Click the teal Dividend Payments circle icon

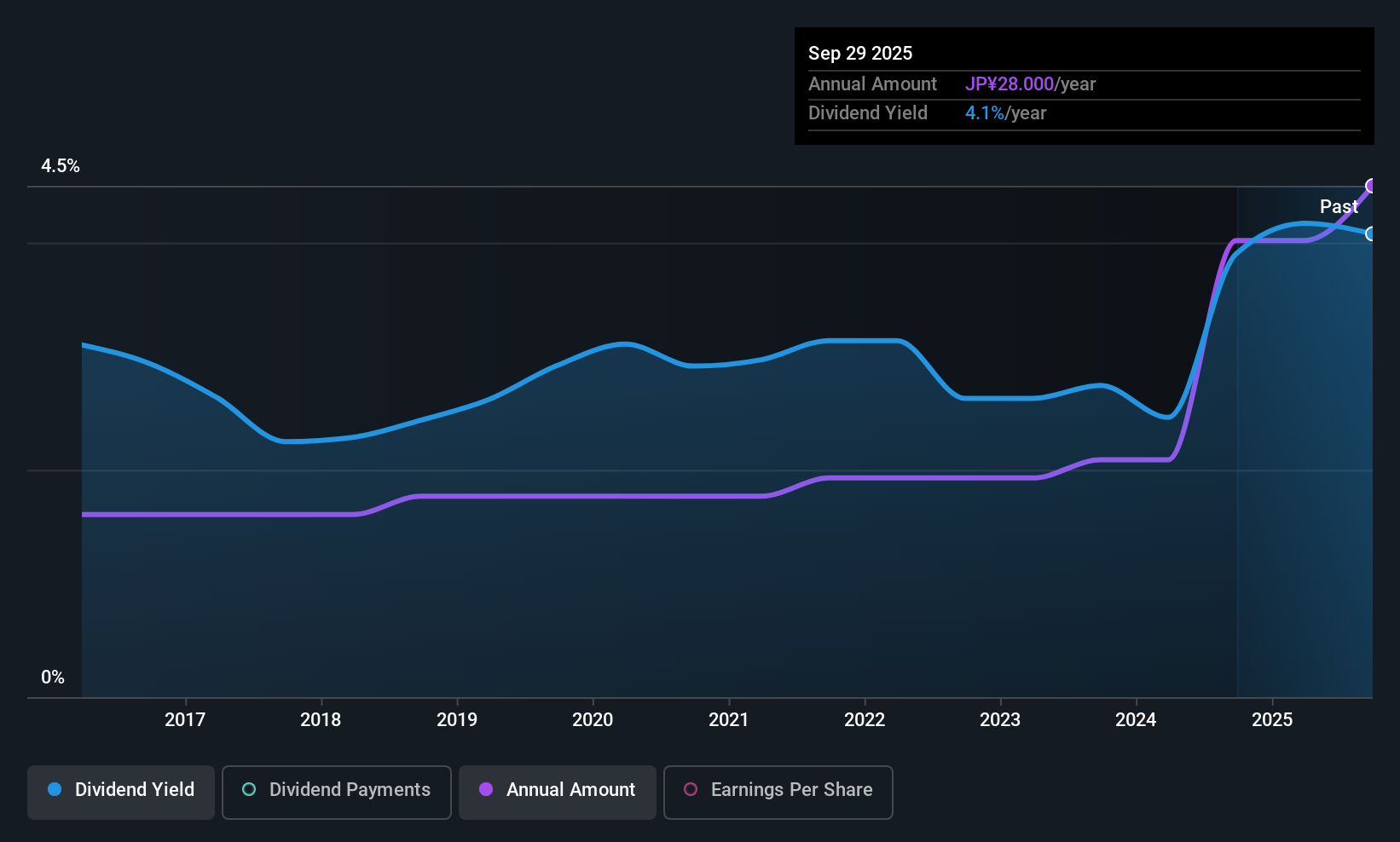click(x=249, y=790)
